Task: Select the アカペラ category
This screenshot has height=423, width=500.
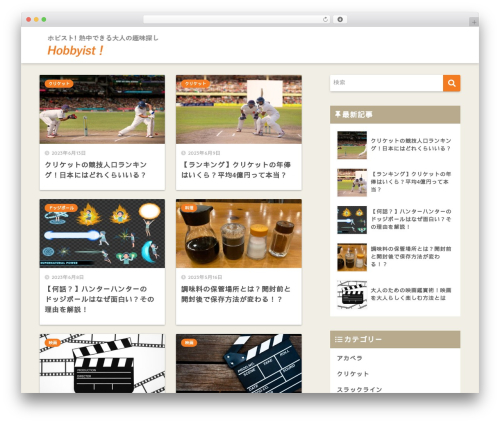Action: tap(349, 358)
